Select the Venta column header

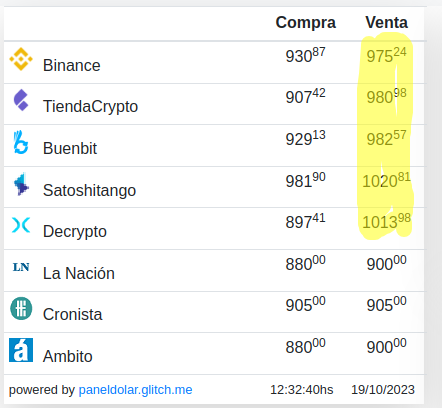387,23
